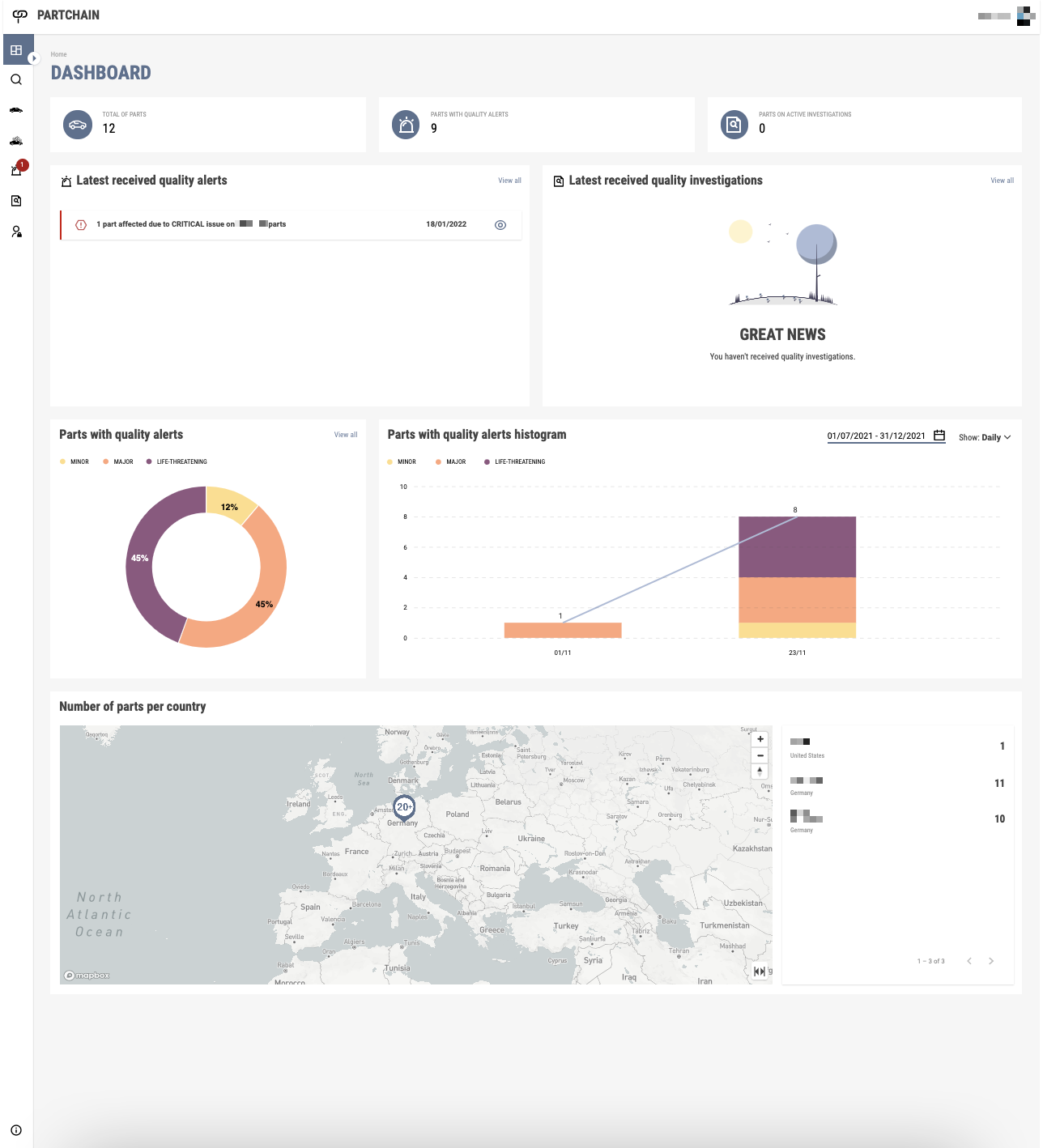
Task: Zoom in on the map
Action: [760, 739]
